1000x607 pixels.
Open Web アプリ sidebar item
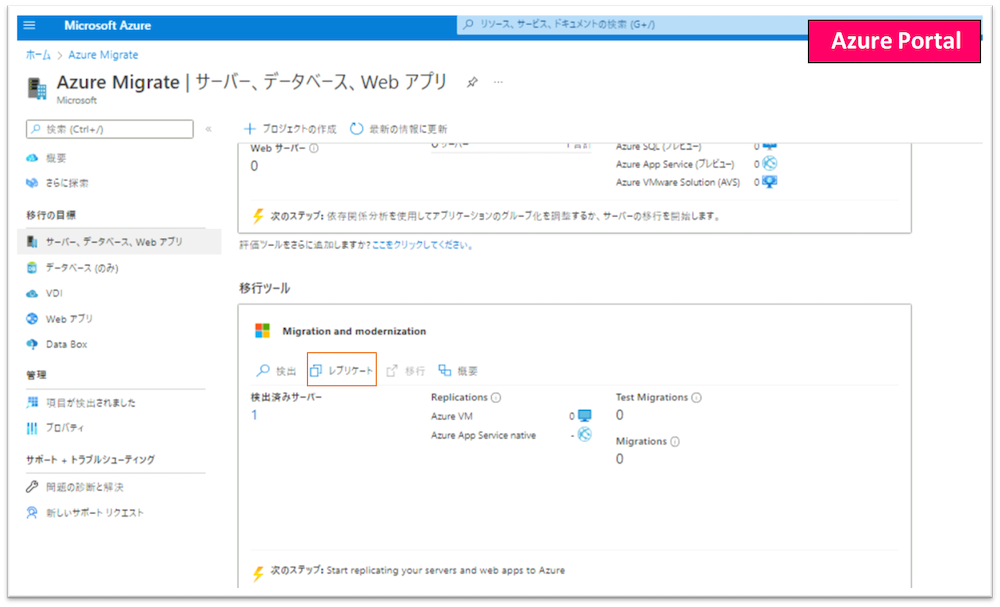pos(69,319)
